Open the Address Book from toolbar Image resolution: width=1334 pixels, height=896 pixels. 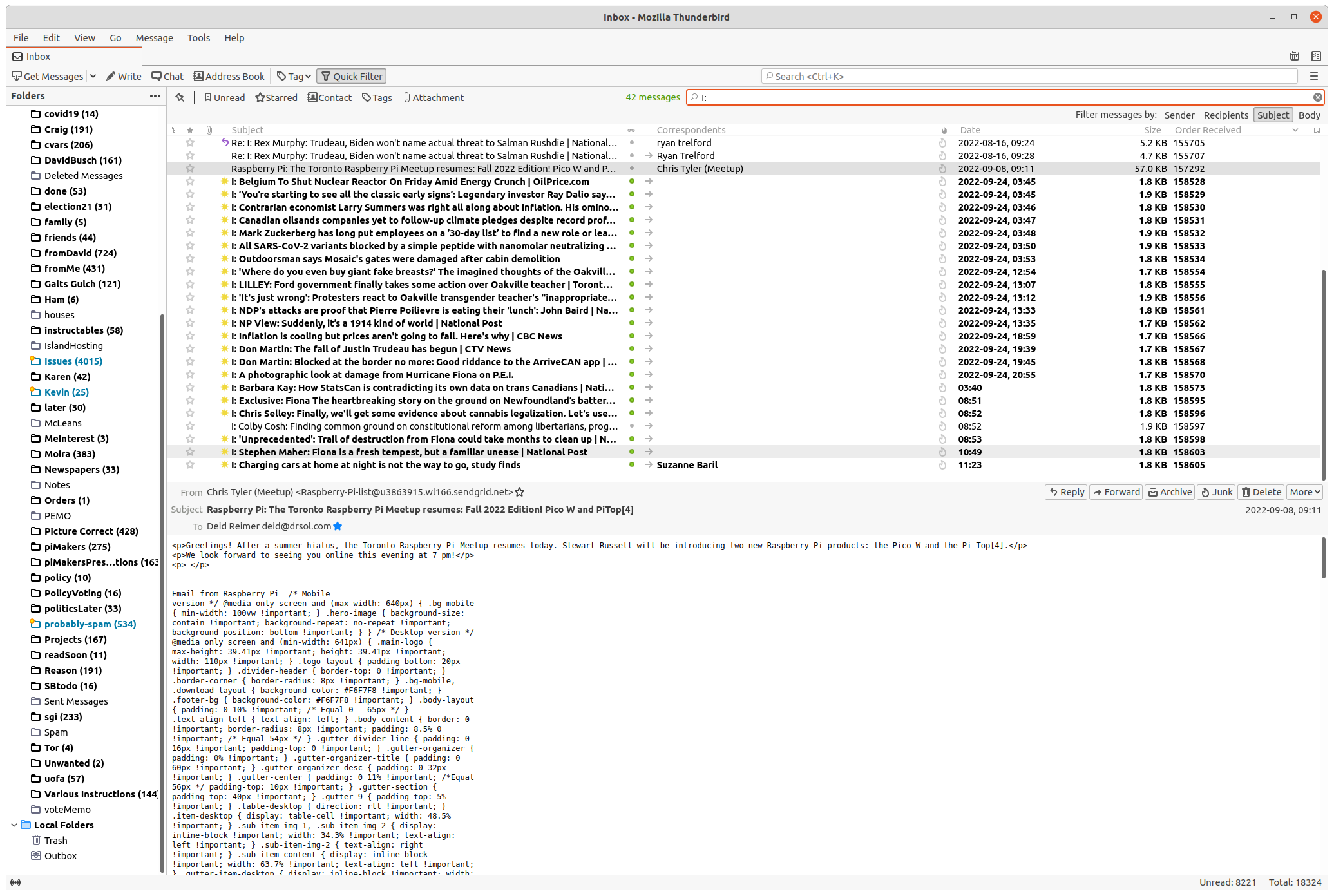coord(229,76)
